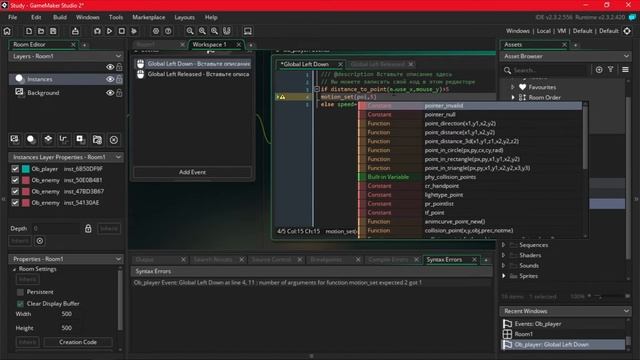Run the game with the play icon
The image size is (640, 360).
(x=109, y=31)
